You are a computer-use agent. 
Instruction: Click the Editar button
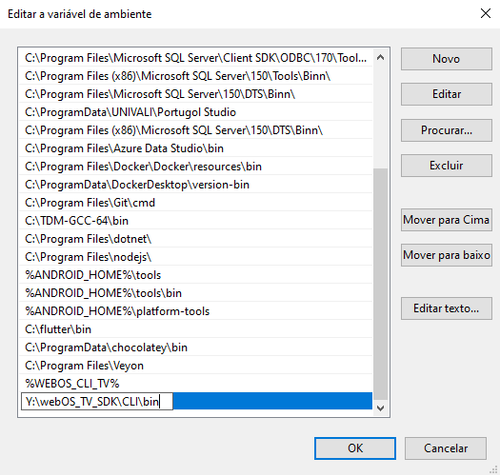click(446, 94)
